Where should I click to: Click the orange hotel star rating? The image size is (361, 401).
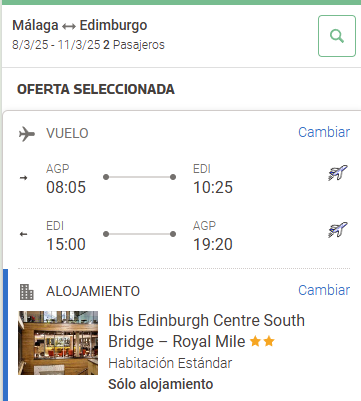[262, 341]
